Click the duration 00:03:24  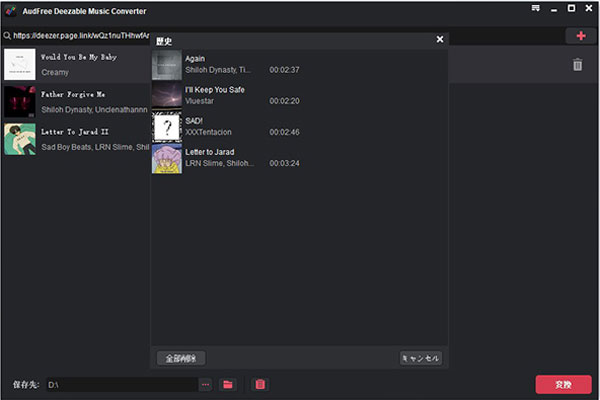click(x=284, y=163)
